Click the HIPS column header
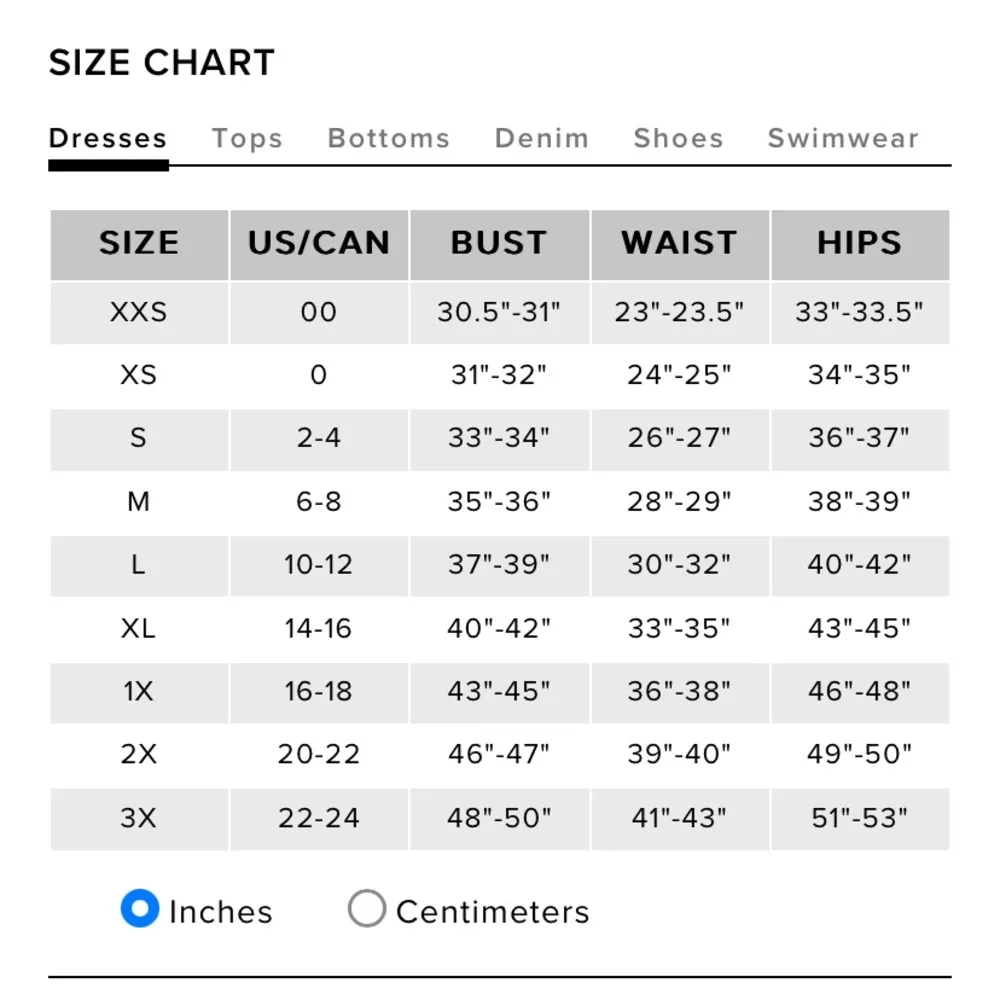The height and width of the screenshot is (1000, 1000). 859,243
